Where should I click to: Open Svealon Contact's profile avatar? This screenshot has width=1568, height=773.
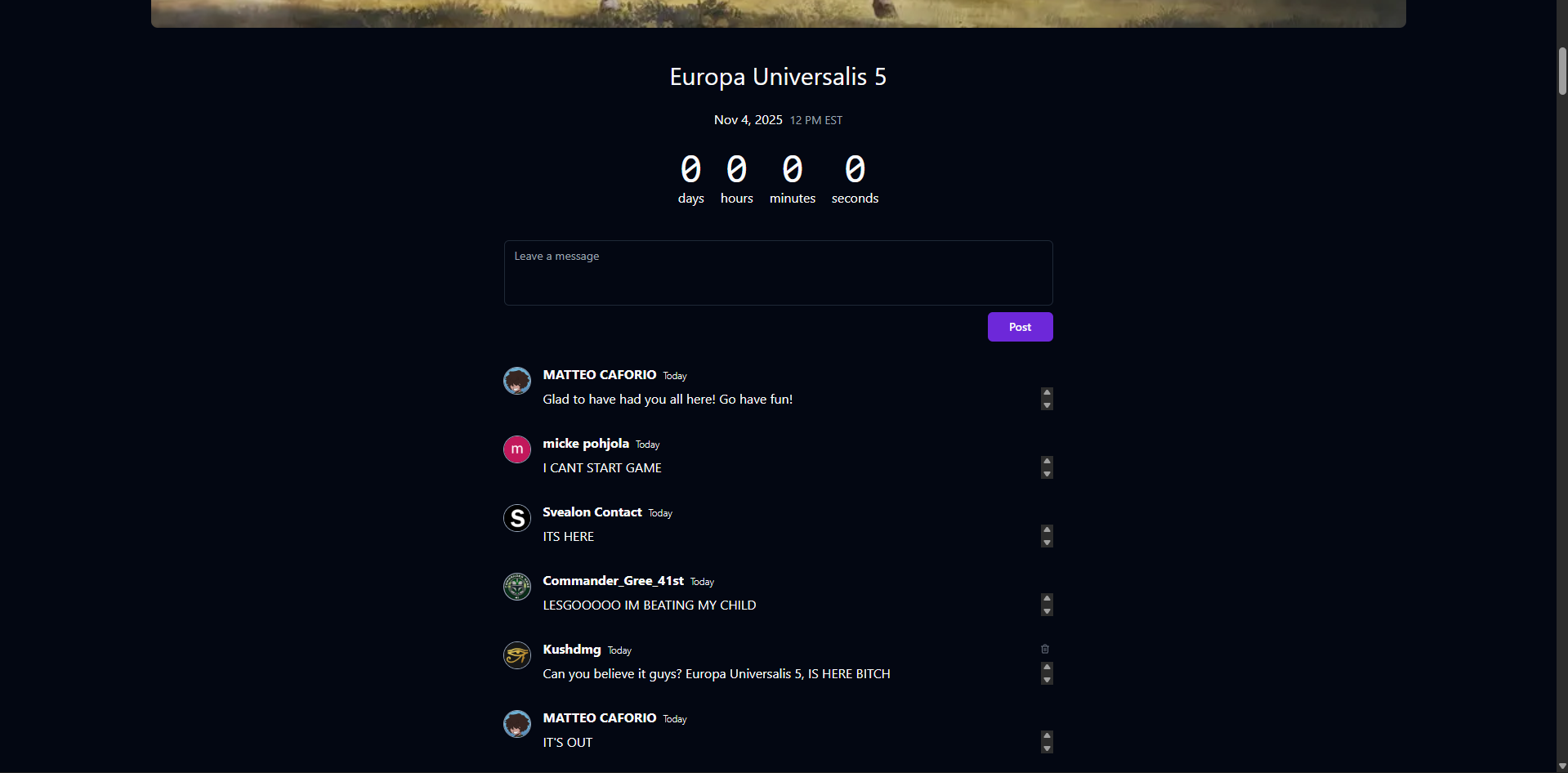tap(516, 517)
